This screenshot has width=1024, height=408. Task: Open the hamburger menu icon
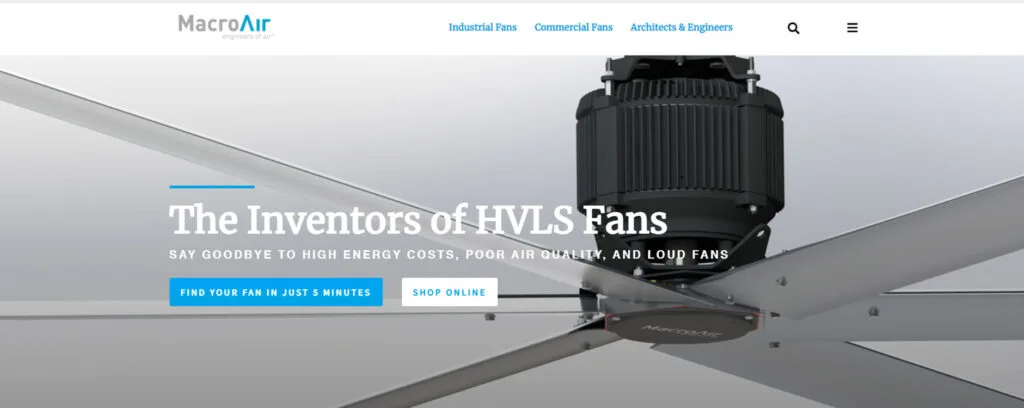pos(852,28)
